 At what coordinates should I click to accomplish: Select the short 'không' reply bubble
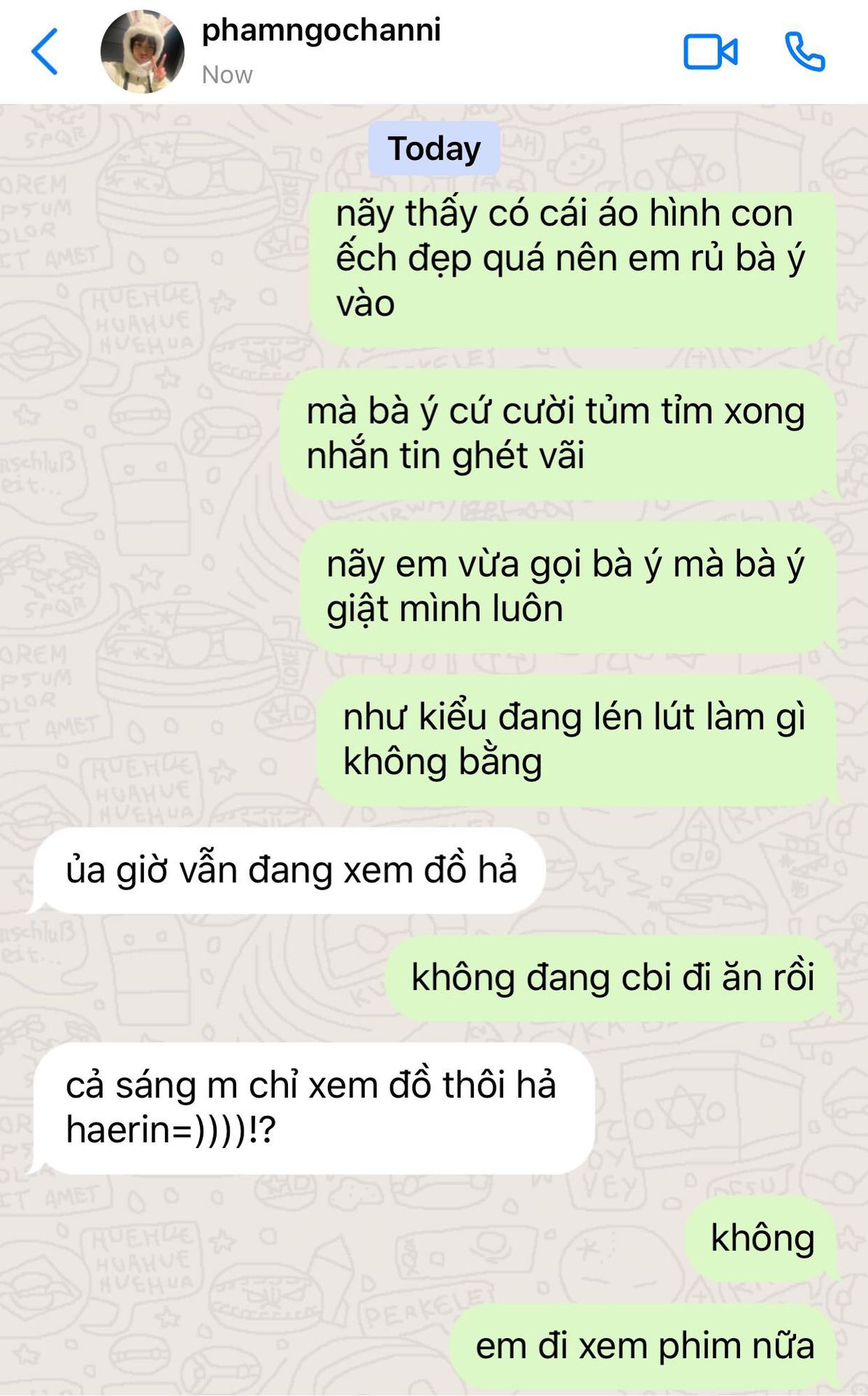761,1238
